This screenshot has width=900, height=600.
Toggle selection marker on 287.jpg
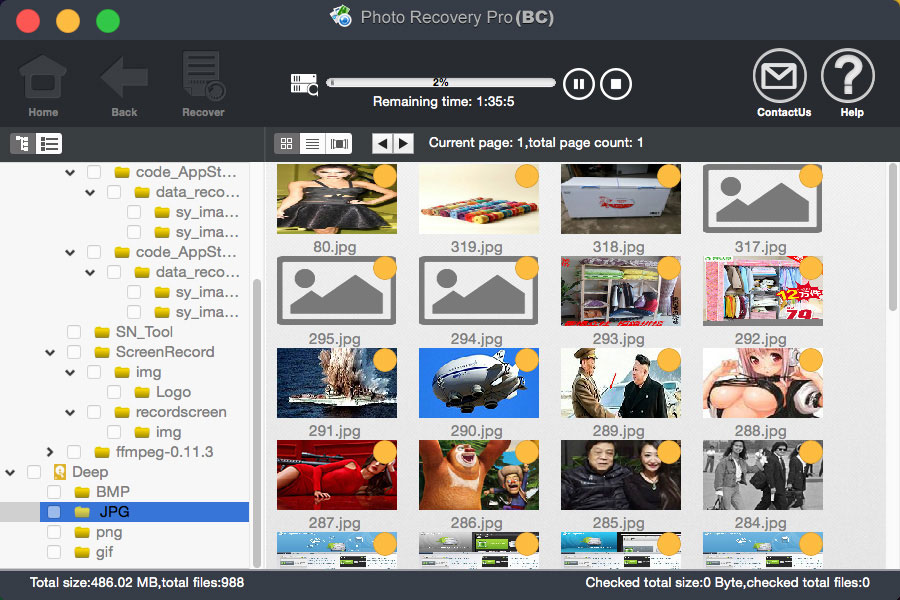[x=385, y=452]
